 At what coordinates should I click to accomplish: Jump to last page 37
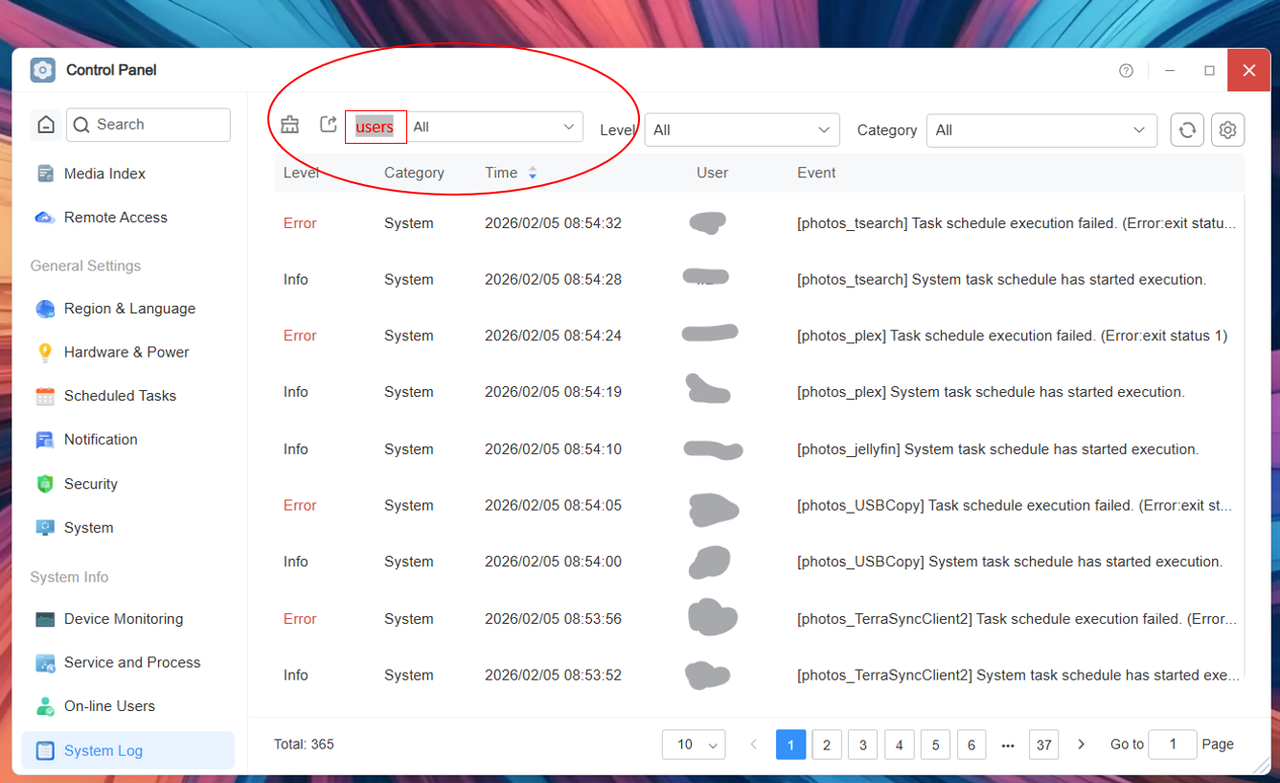(1044, 744)
